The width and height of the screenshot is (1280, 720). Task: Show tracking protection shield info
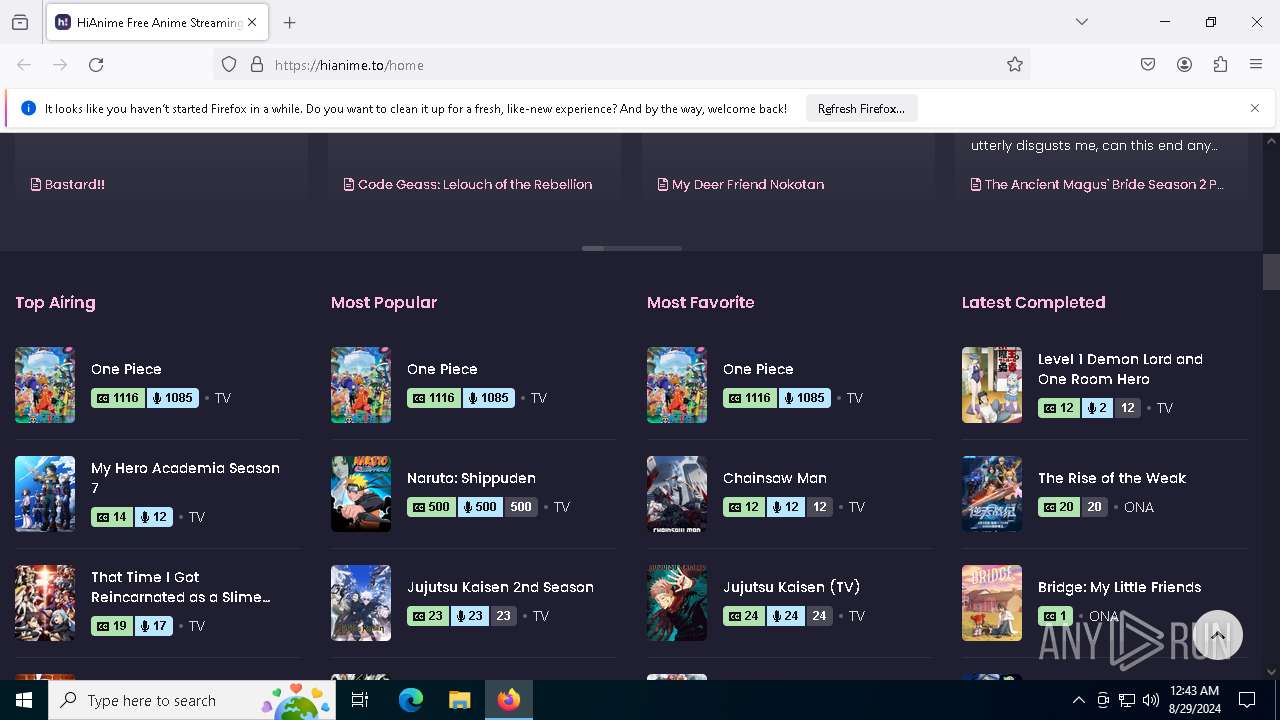(x=229, y=65)
